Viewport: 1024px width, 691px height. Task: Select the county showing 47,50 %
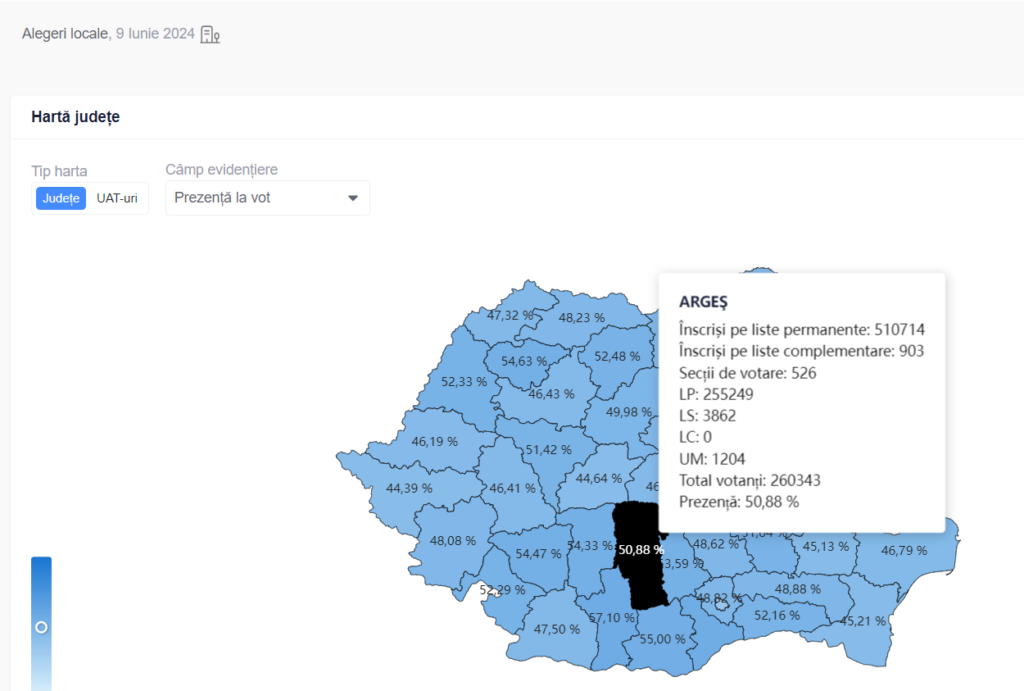point(557,629)
